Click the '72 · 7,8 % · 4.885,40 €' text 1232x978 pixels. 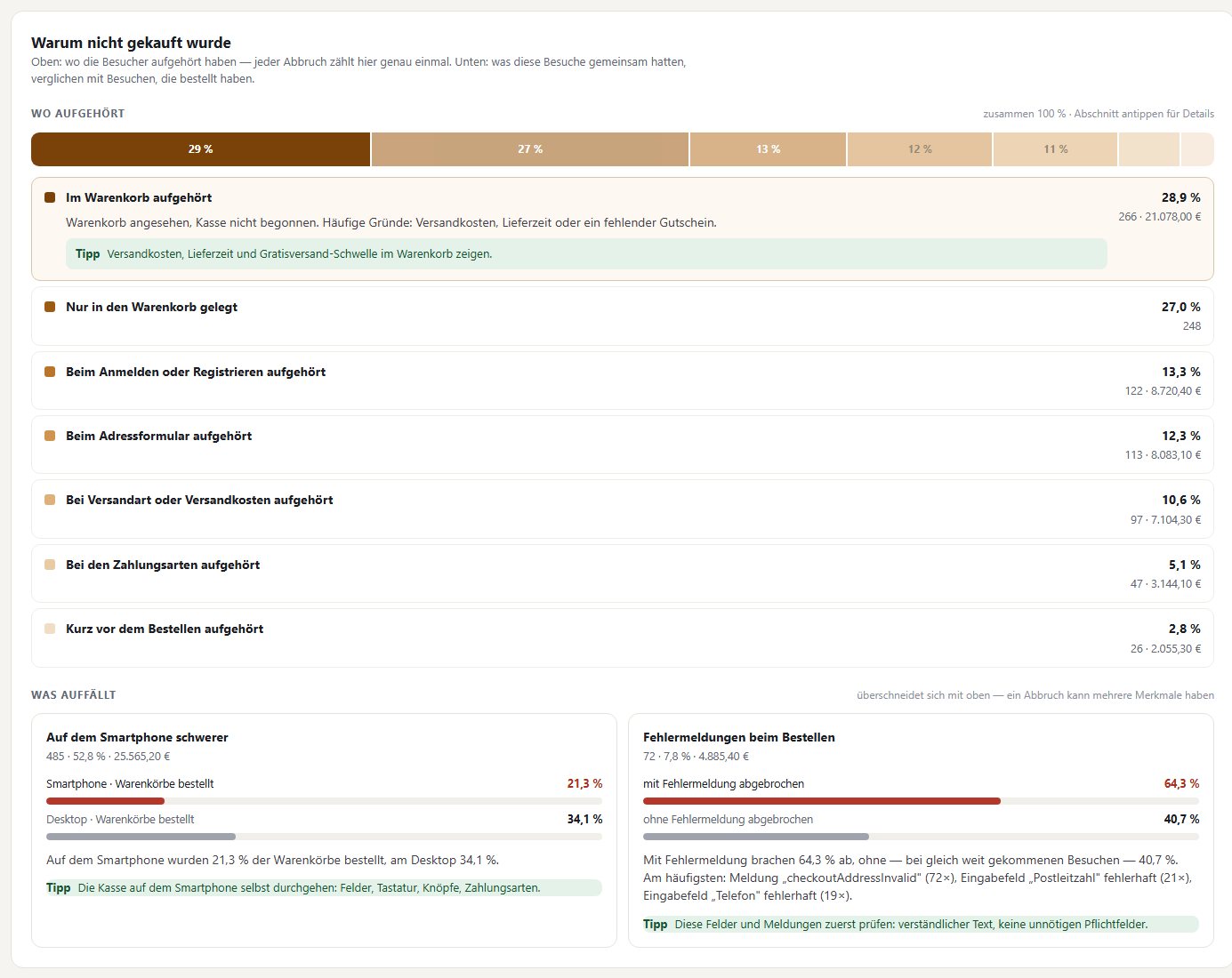tap(696, 757)
